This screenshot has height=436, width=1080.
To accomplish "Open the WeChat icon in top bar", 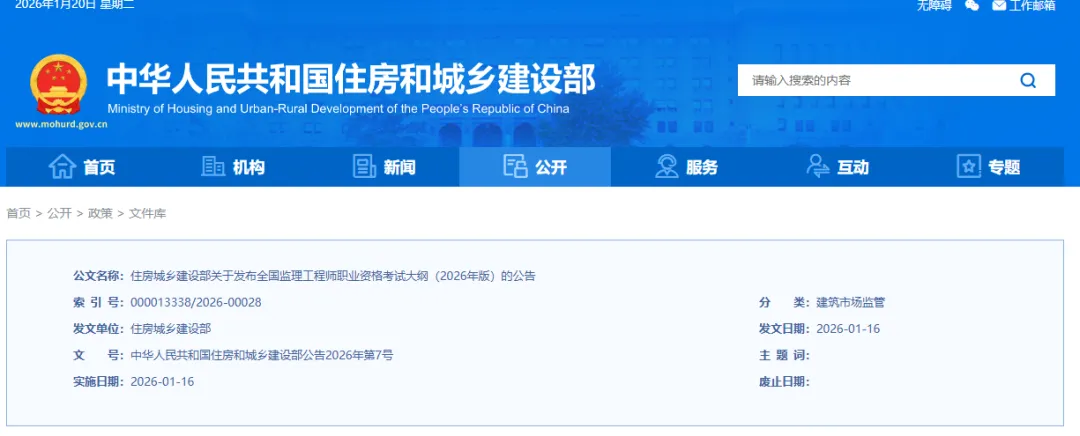I will click(972, 6).
